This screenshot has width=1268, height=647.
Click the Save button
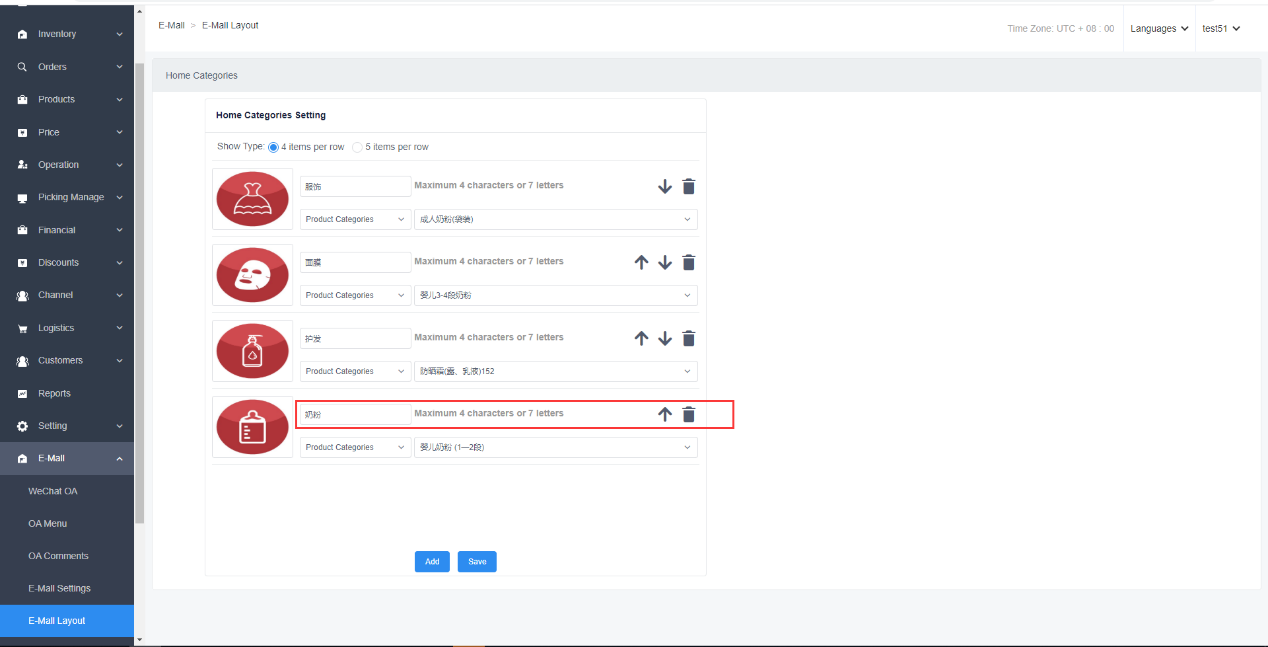pos(477,562)
